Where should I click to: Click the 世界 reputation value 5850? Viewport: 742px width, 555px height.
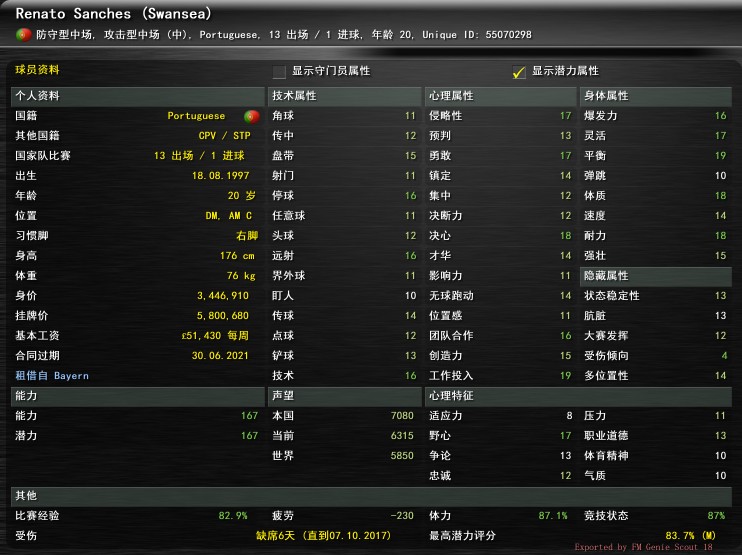point(402,456)
